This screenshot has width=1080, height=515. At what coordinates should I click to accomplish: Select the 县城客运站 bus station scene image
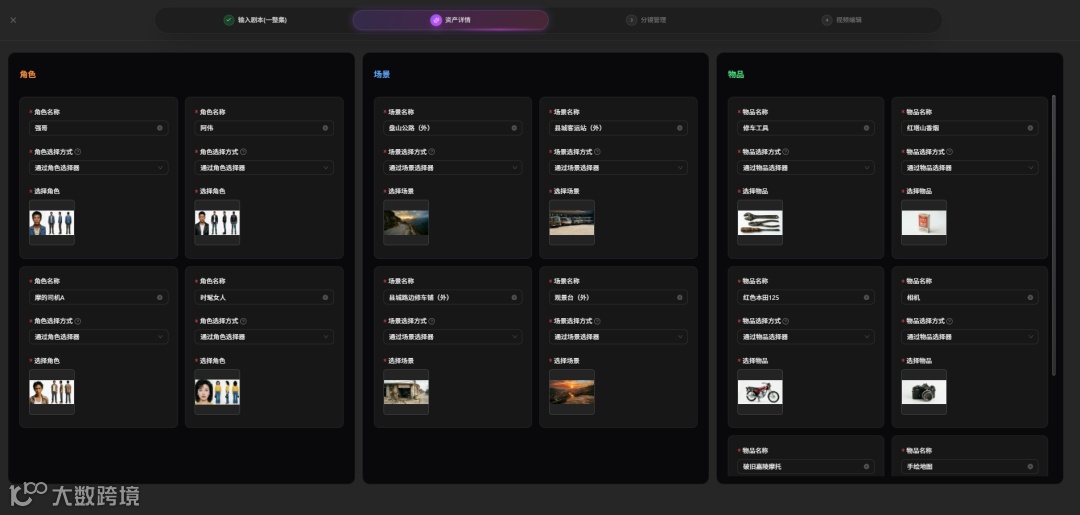coord(572,222)
